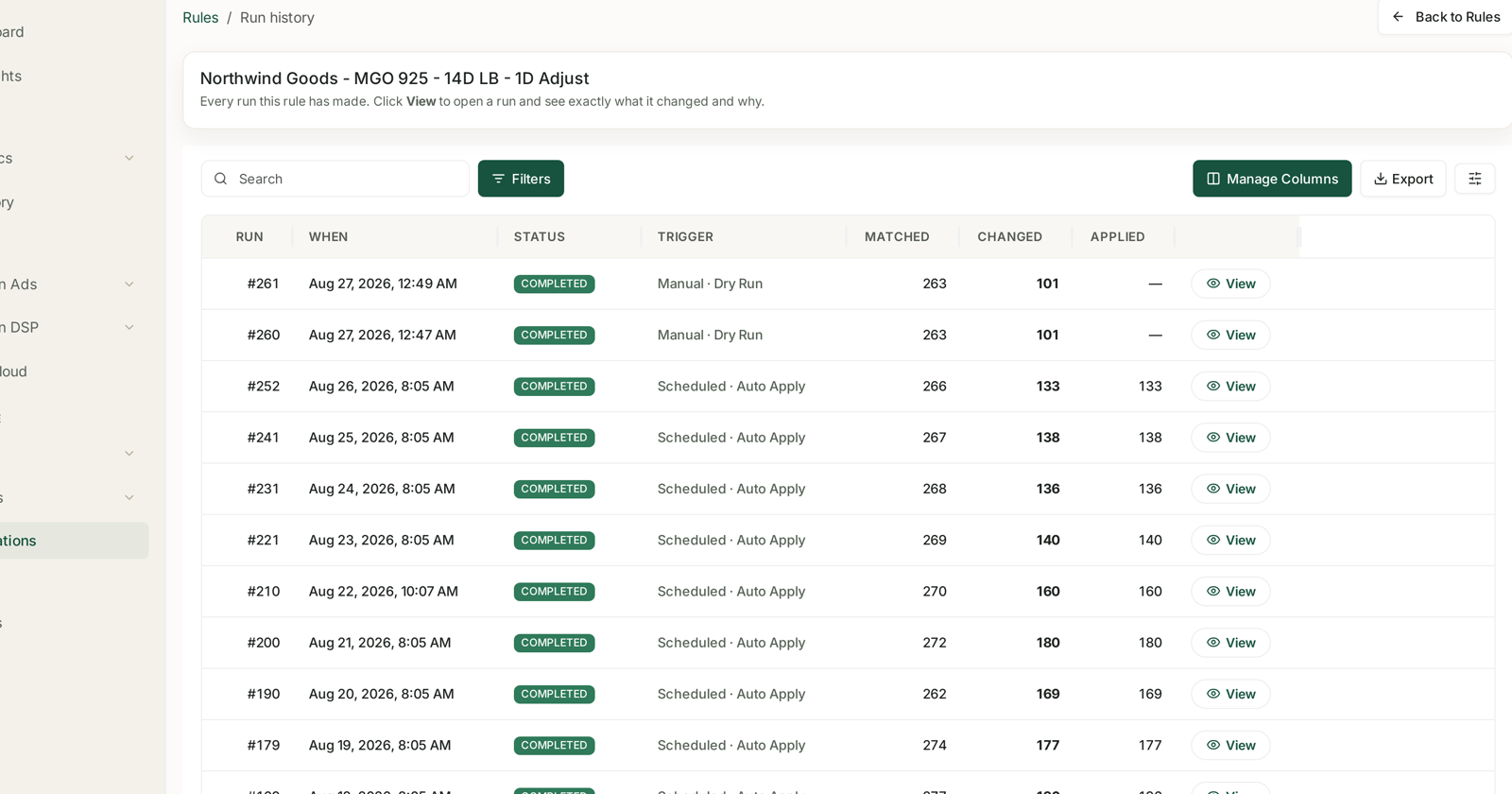Select matched value 274 in run #179

coord(935,745)
